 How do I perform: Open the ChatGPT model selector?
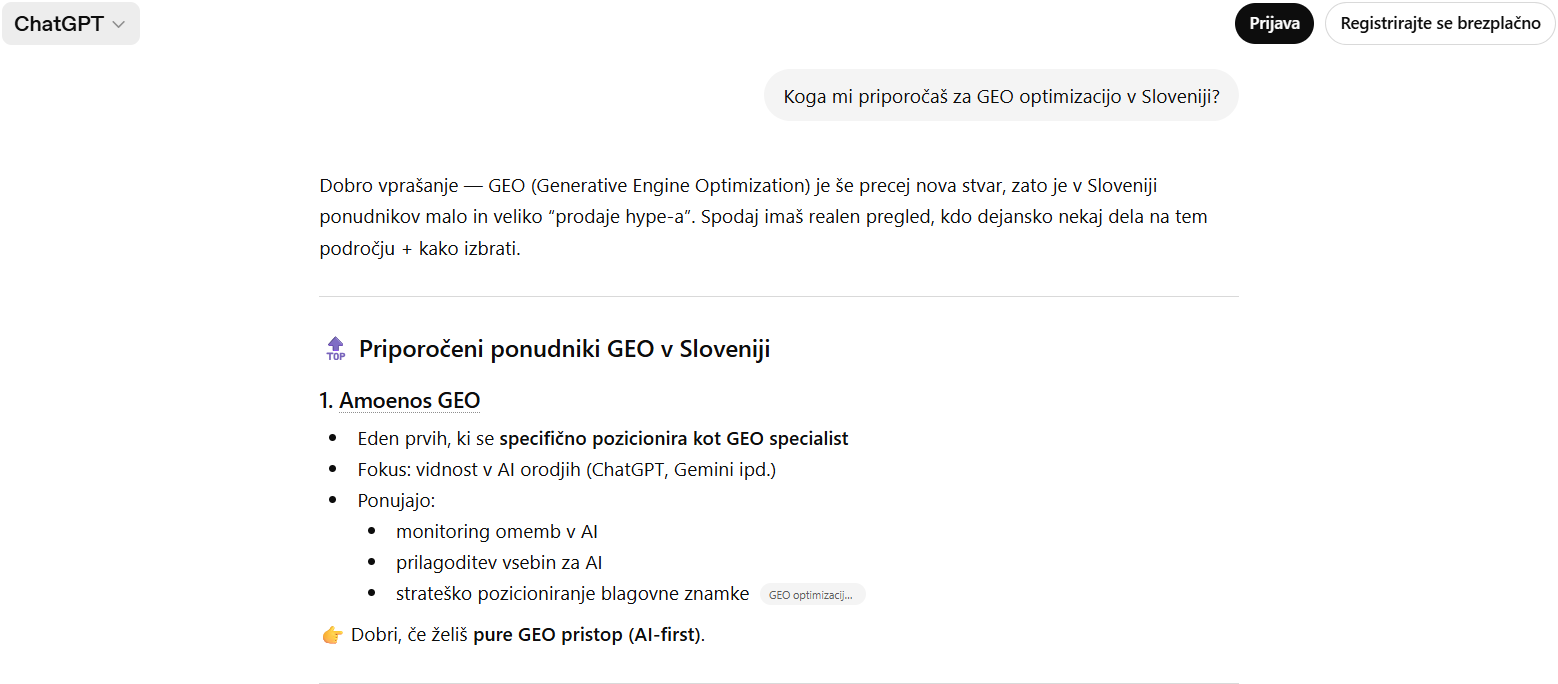70,23
